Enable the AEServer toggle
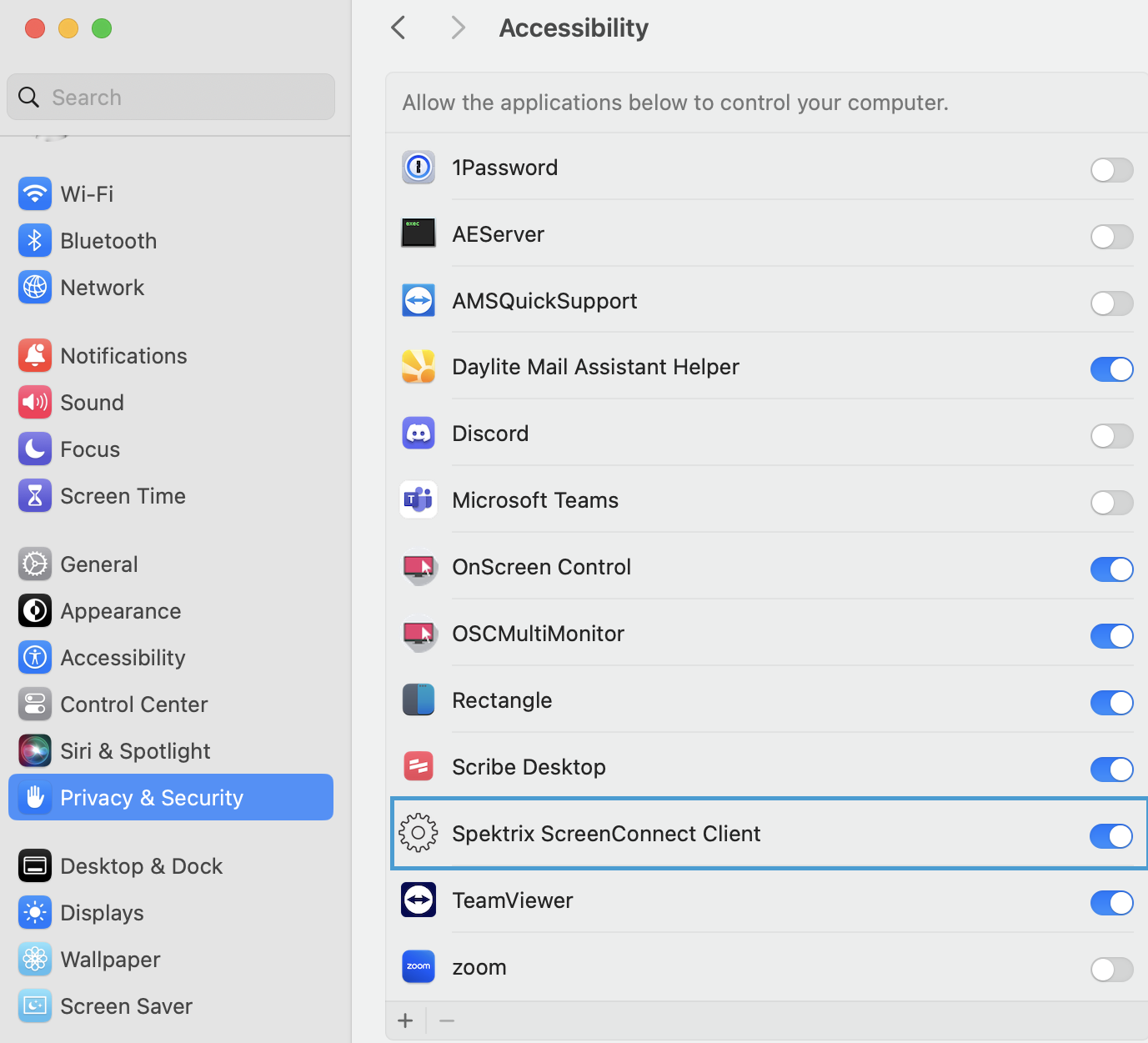 (1112, 237)
